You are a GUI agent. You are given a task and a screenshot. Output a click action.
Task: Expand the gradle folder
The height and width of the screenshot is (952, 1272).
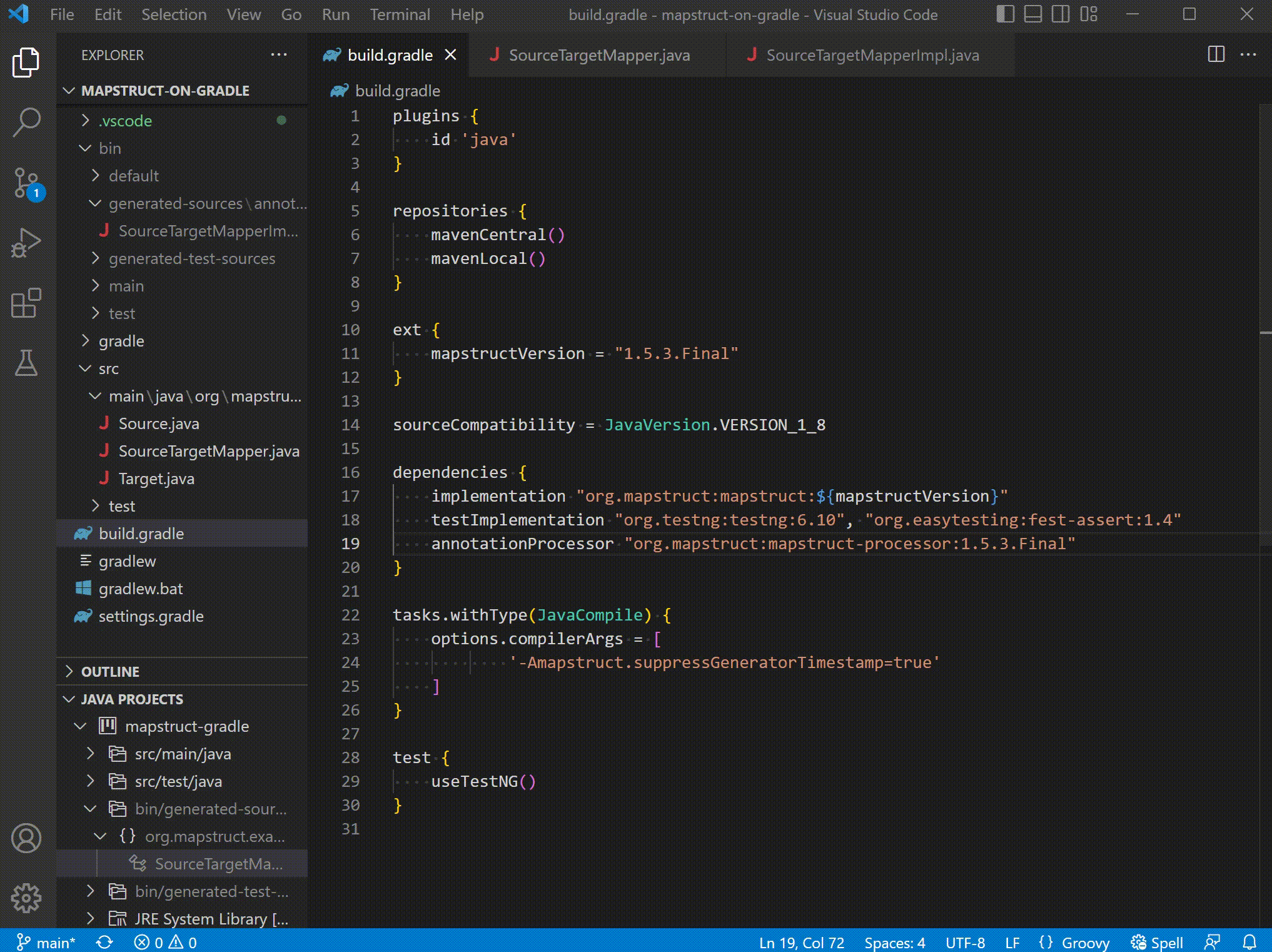pyautogui.click(x=121, y=341)
